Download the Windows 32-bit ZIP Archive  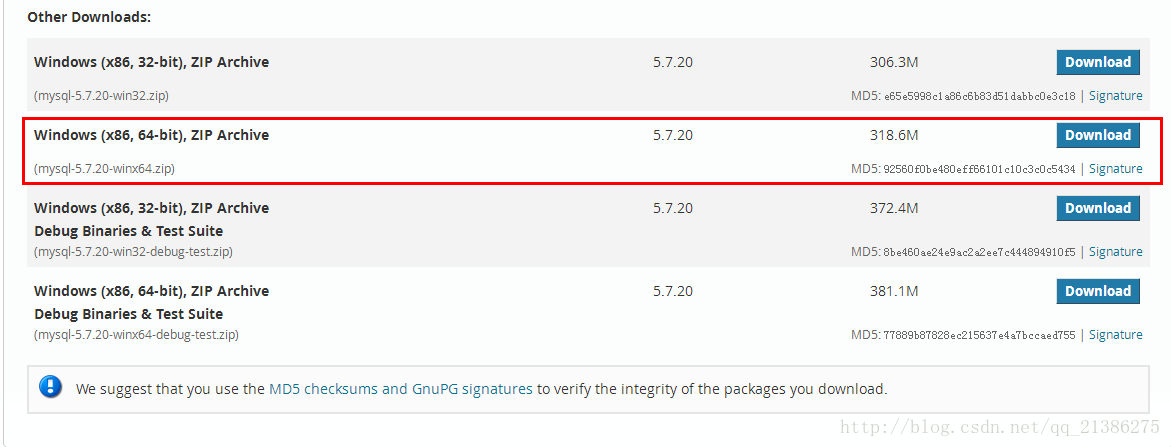1098,62
